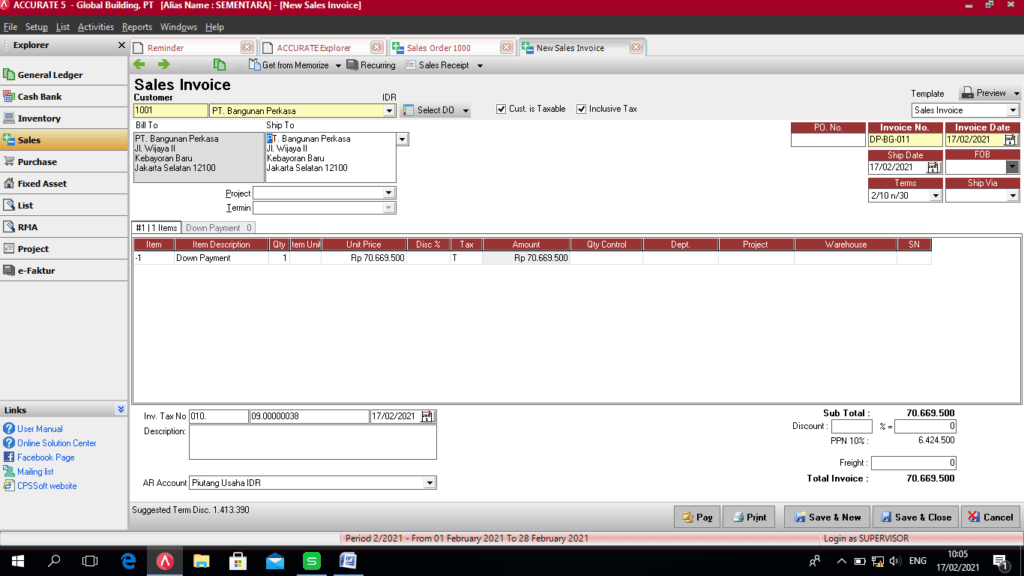Click into the Description text field
The image size is (1024, 576).
(312, 442)
